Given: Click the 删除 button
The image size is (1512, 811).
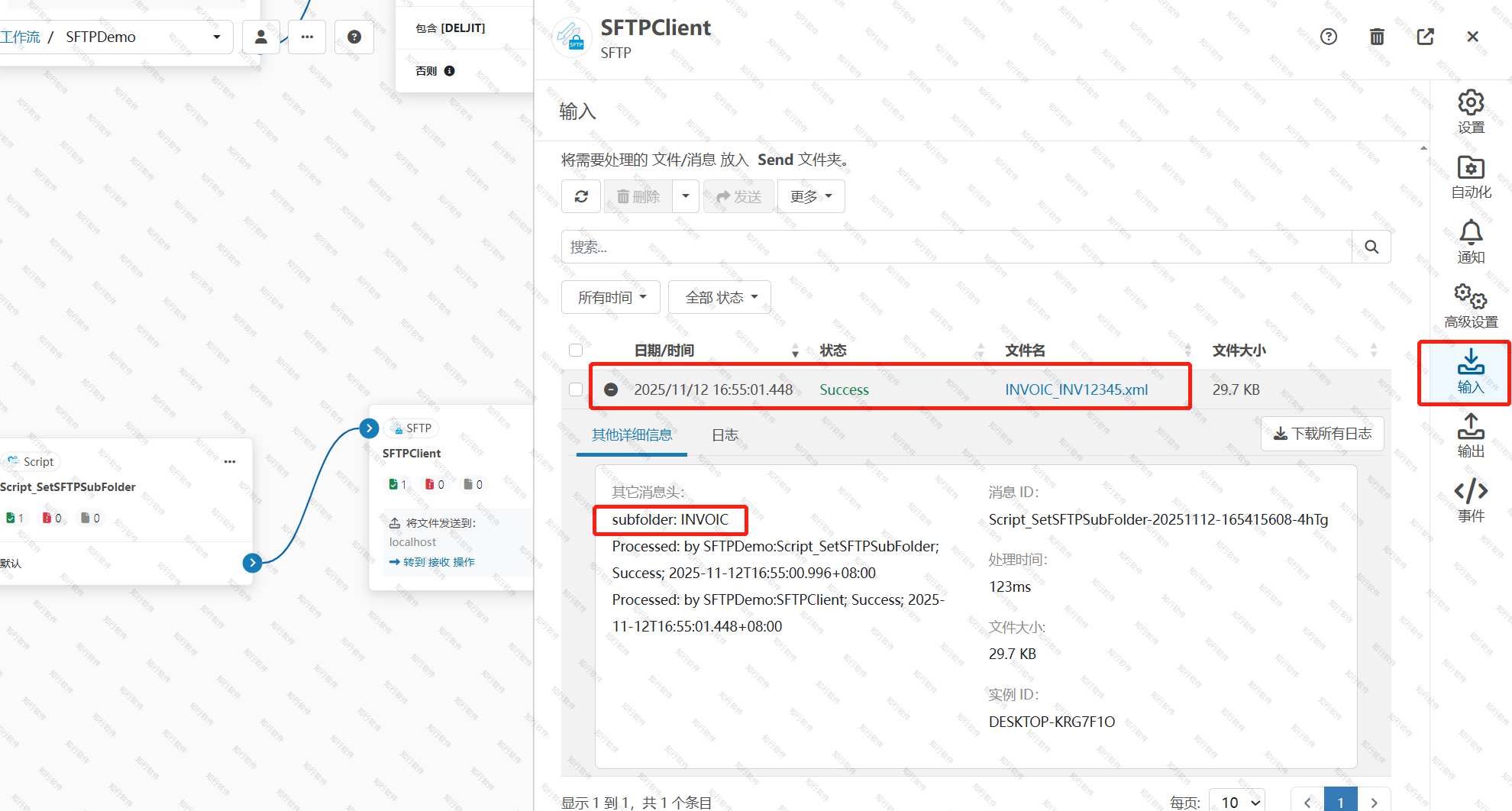Looking at the screenshot, I should (x=638, y=196).
